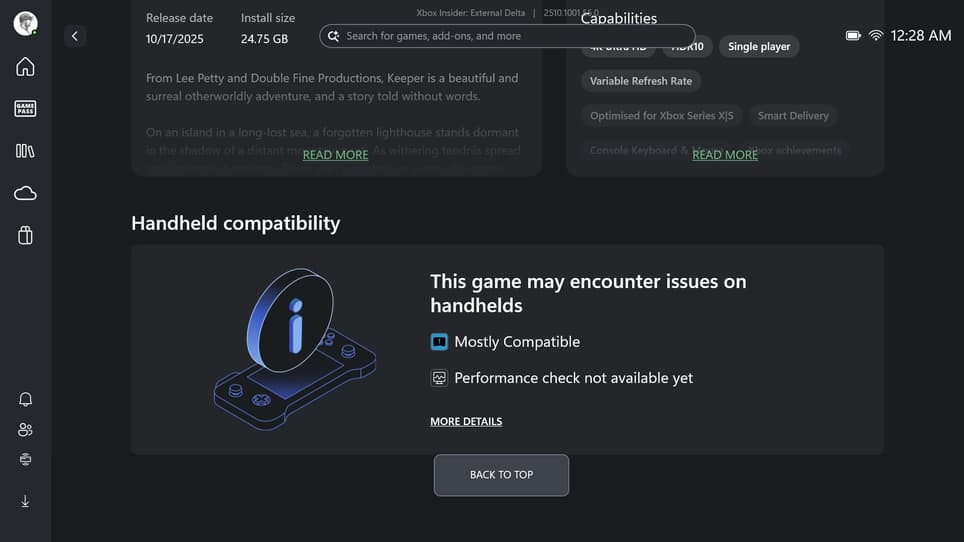Select the Single player capability tag
Image resolution: width=964 pixels, height=542 pixels.
[x=759, y=47]
